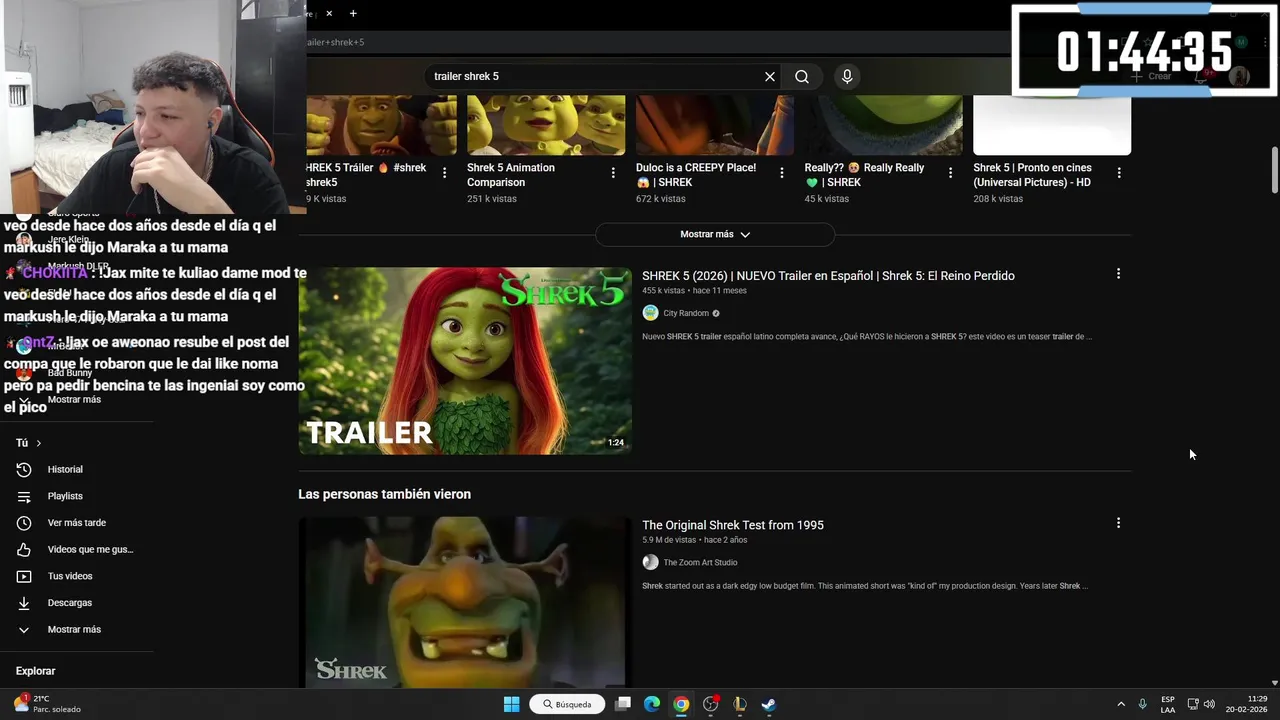Click the page vertical scrollbar thumb
1280x720 pixels.
1275,170
